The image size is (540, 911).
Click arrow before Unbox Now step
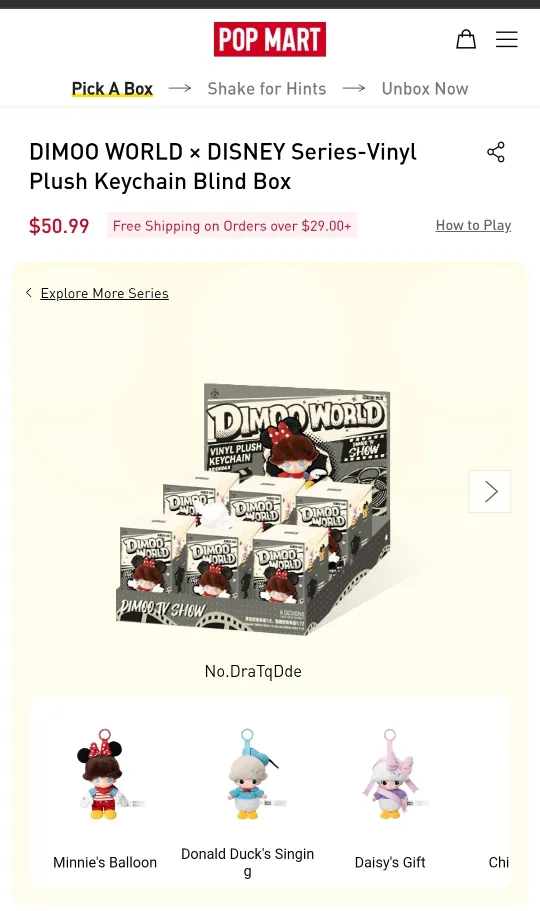click(354, 88)
